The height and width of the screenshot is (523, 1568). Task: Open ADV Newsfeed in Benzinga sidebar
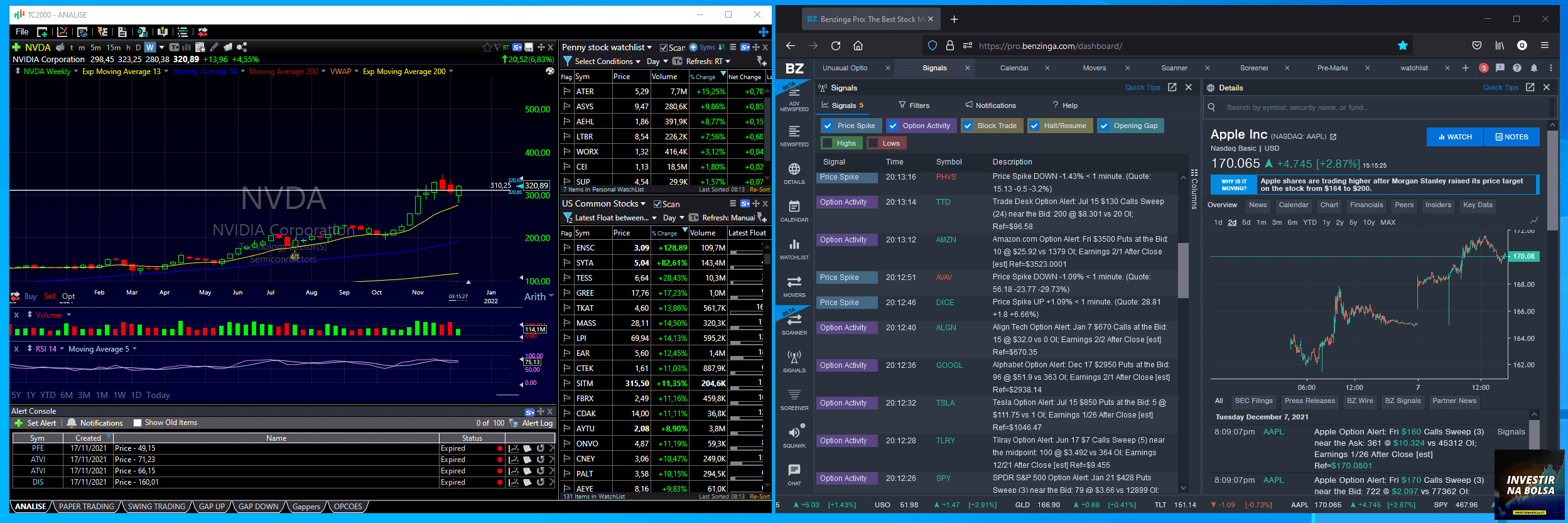(x=794, y=99)
